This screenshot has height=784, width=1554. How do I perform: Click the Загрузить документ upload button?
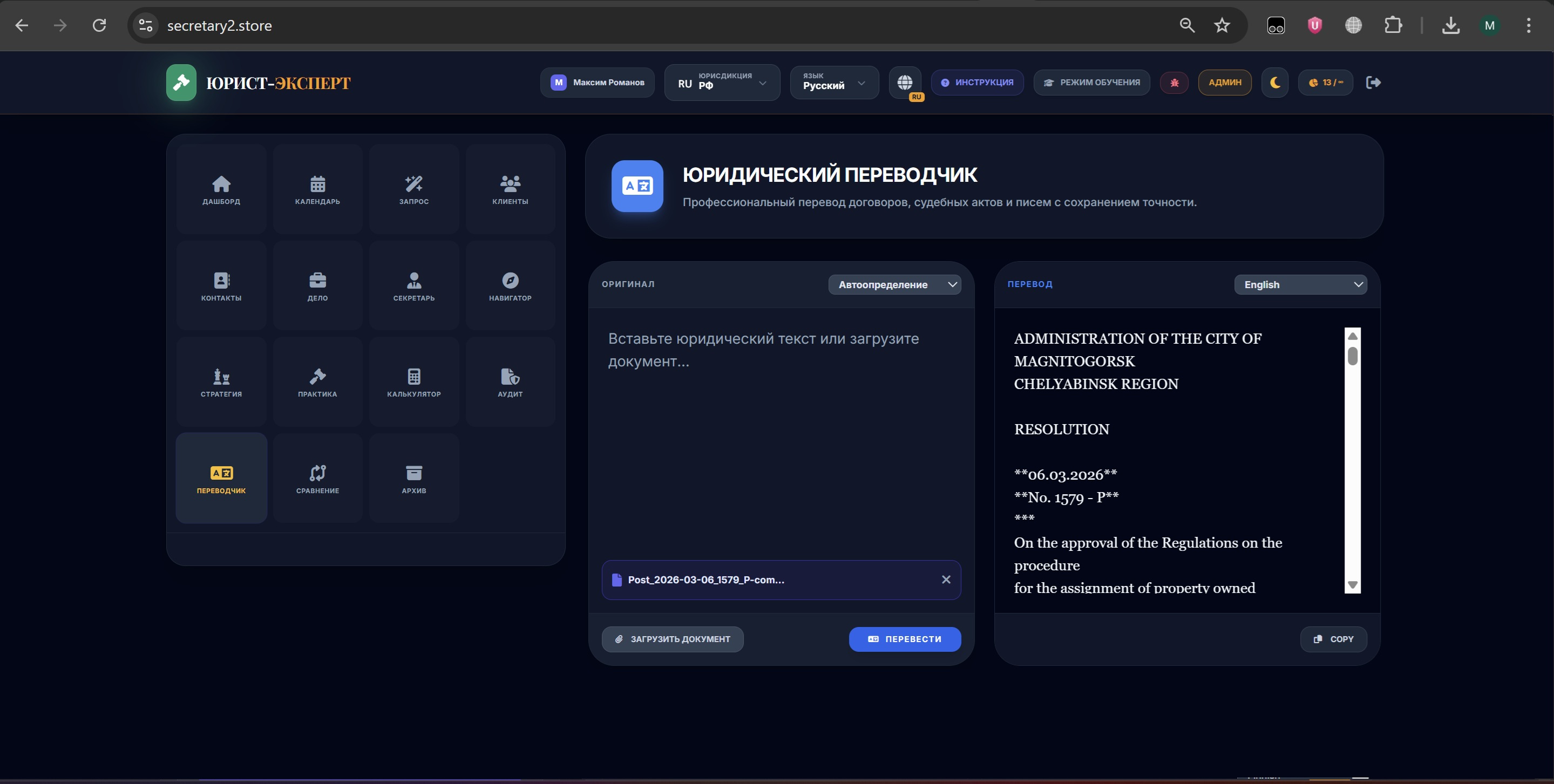click(672, 639)
